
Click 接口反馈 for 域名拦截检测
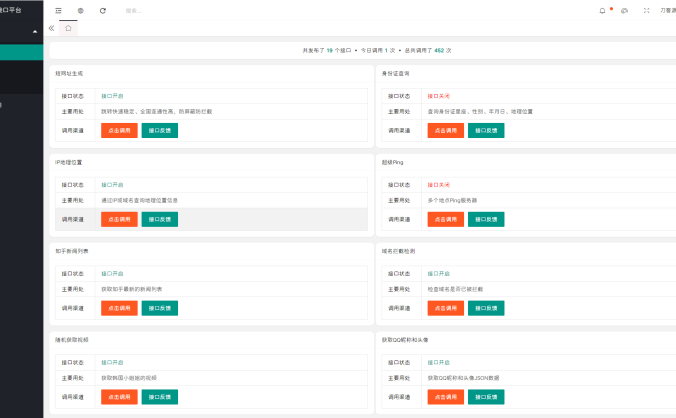(486, 308)
